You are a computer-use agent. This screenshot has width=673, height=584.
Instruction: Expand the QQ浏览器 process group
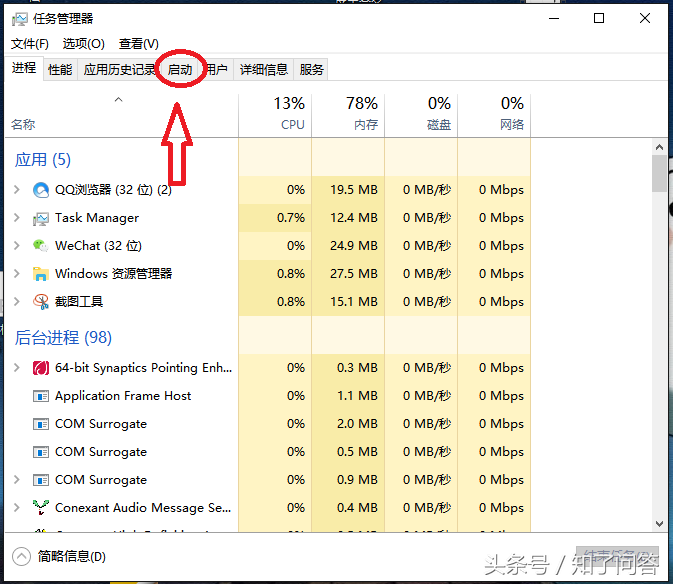coord(17,189)
